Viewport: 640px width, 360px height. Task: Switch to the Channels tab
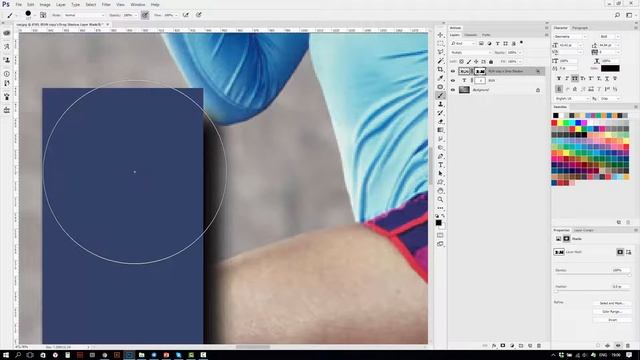point(470,35)
